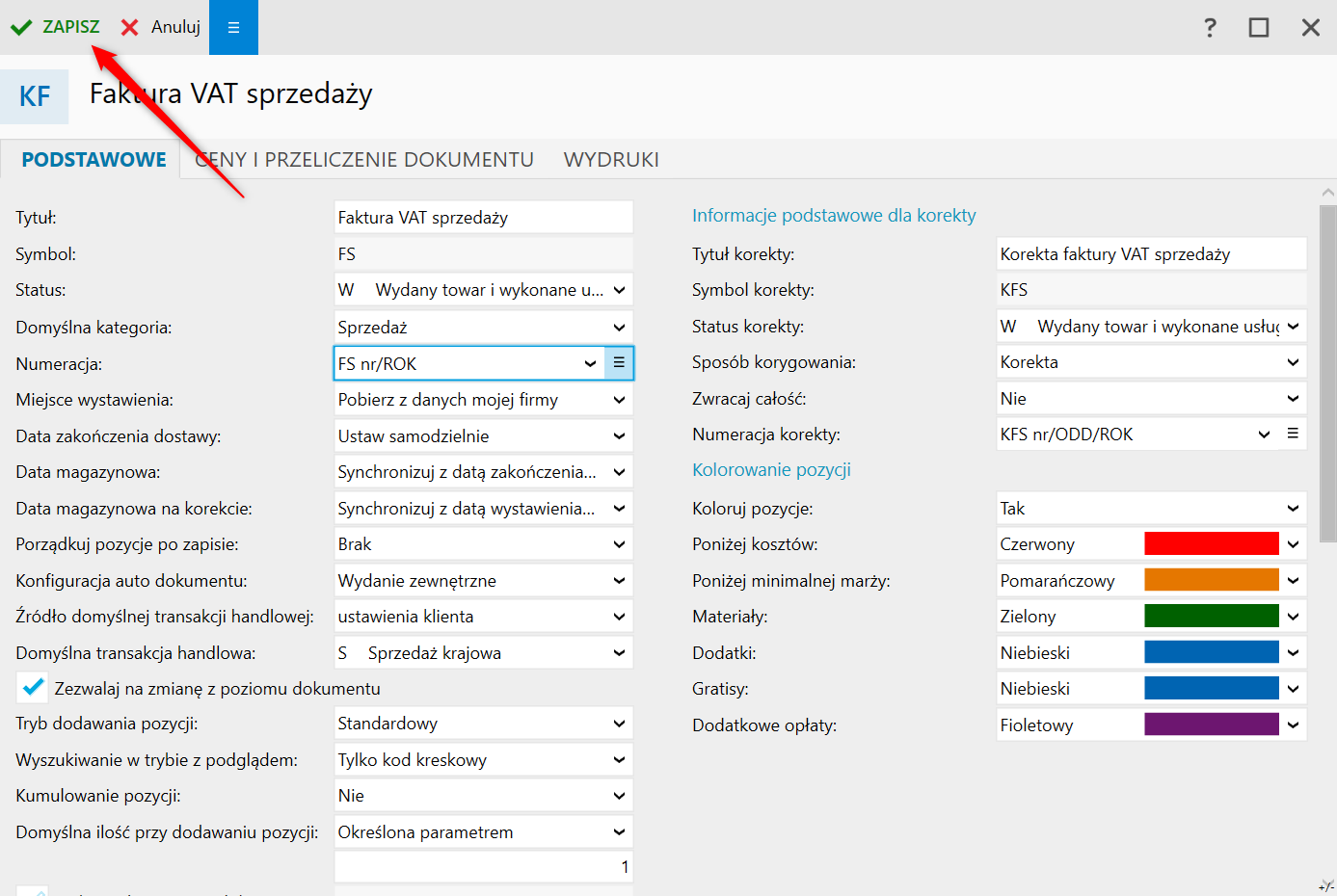Open the help question mark icon
This screenshot has height=896, width=1337.
1210,27
